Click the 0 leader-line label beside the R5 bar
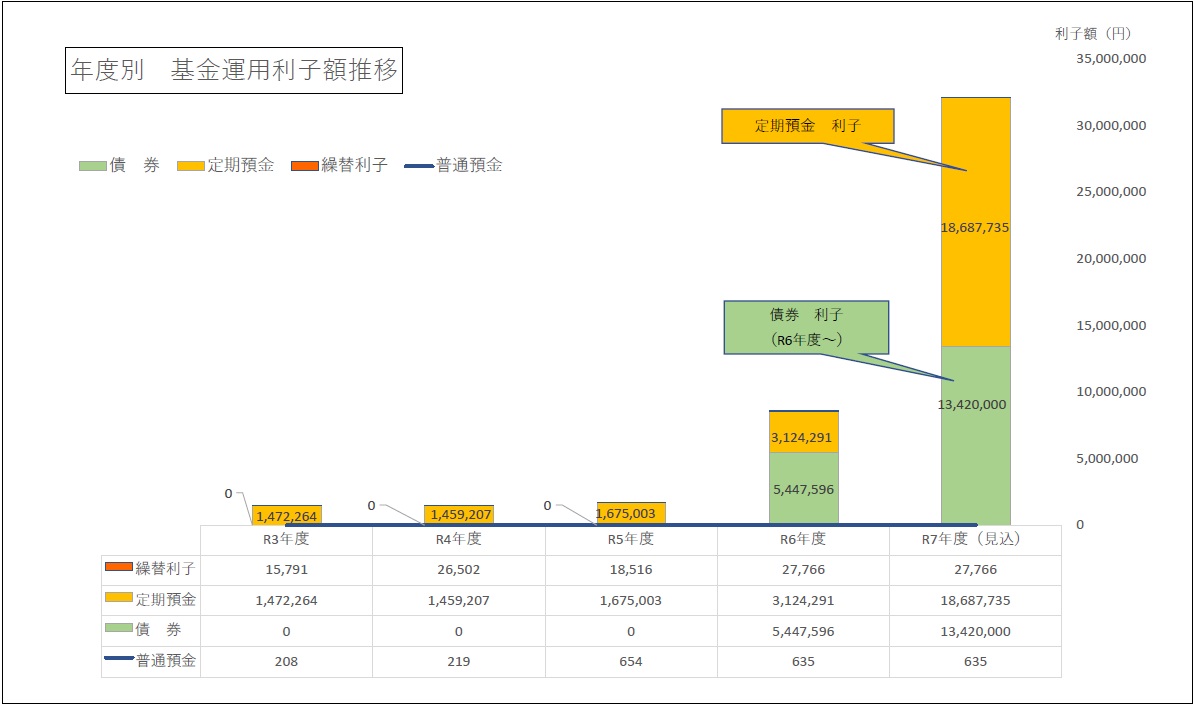Image resolution: width=1194 pixels, height=705 pixels. click(547, 506)
